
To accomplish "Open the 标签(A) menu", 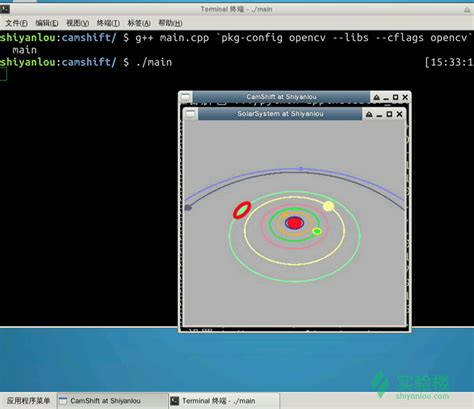I will (139, 23).
